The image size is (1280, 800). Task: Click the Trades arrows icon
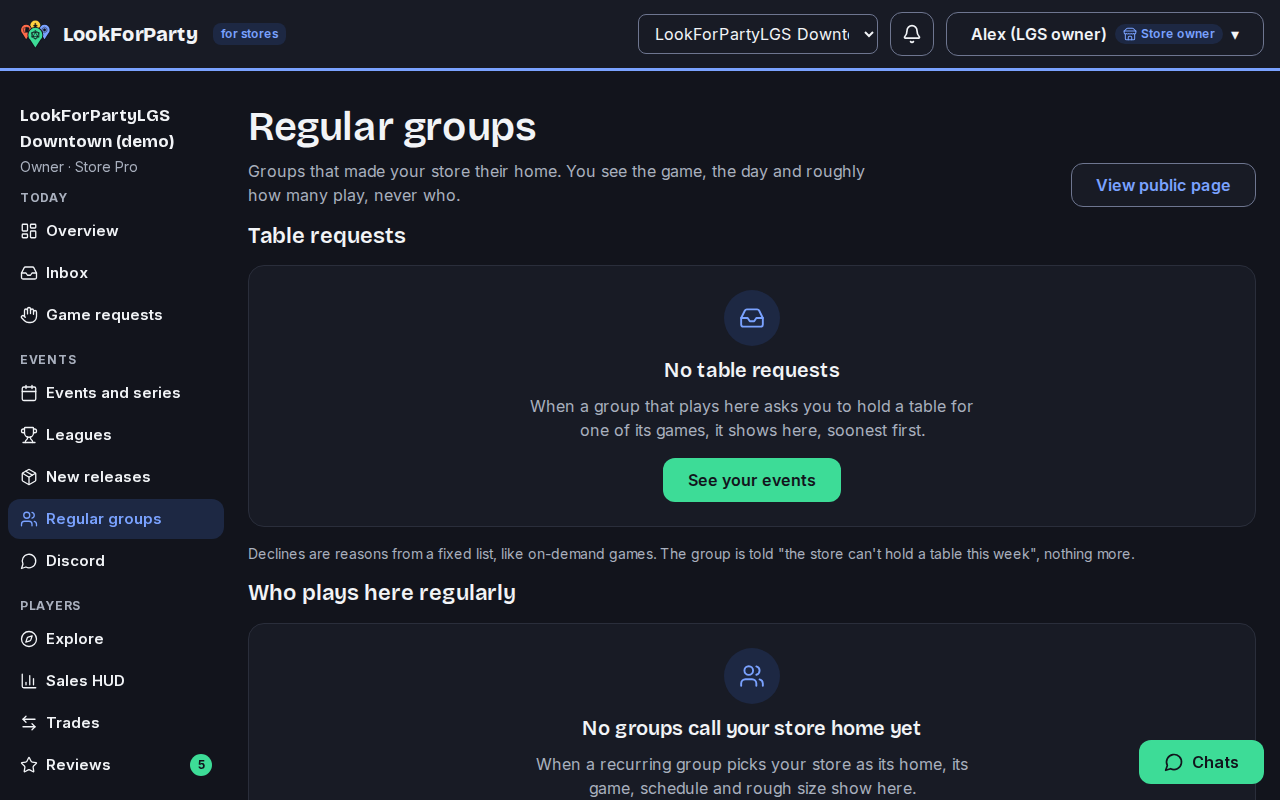pyautogui.click(x=29, y=723)
